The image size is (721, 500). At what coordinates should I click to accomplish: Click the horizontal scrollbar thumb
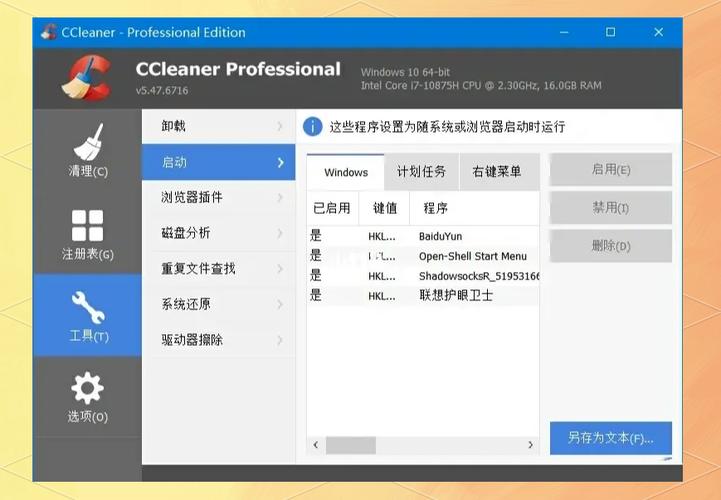click(351, 445)
